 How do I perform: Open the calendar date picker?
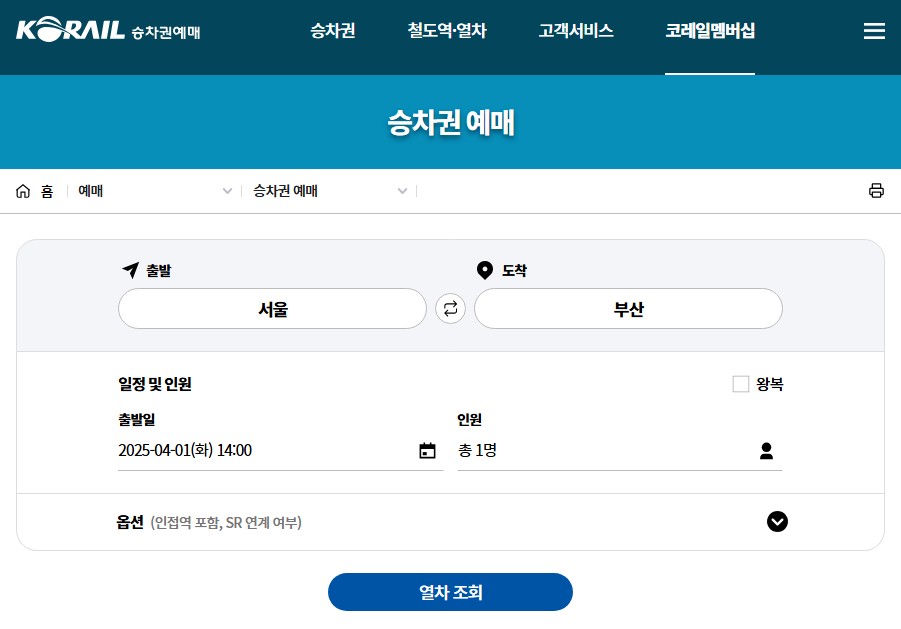428,450
